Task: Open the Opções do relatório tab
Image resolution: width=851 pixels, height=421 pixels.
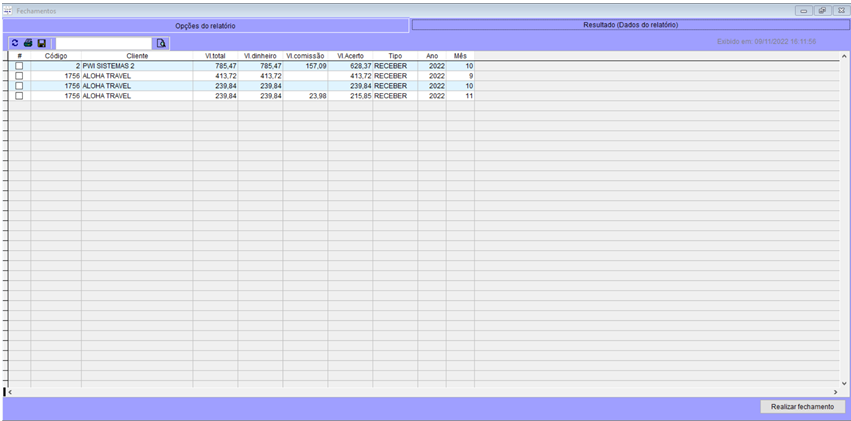Action: tap(205, 25)
